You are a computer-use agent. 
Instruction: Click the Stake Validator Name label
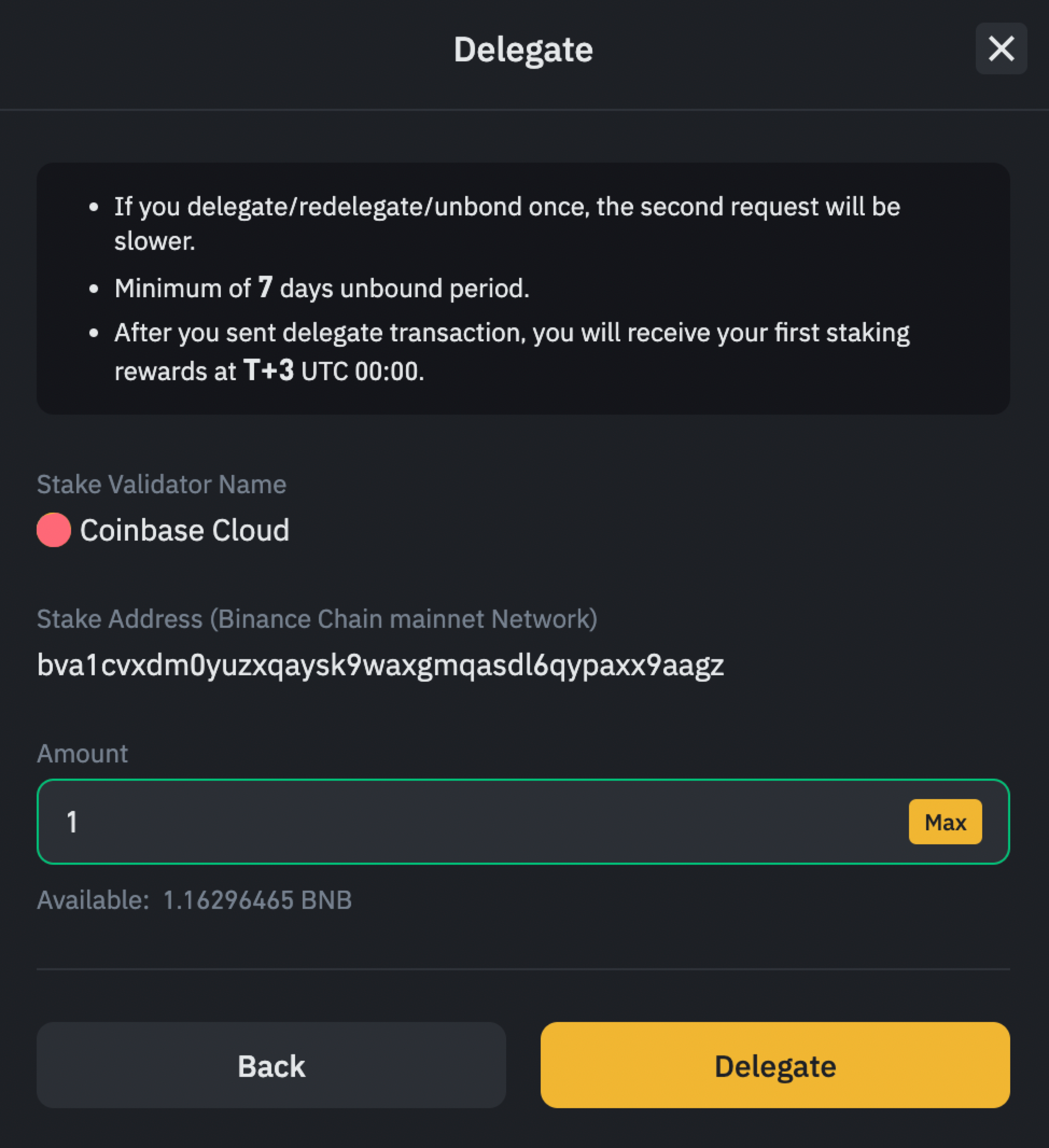click(x=161, y=485)
